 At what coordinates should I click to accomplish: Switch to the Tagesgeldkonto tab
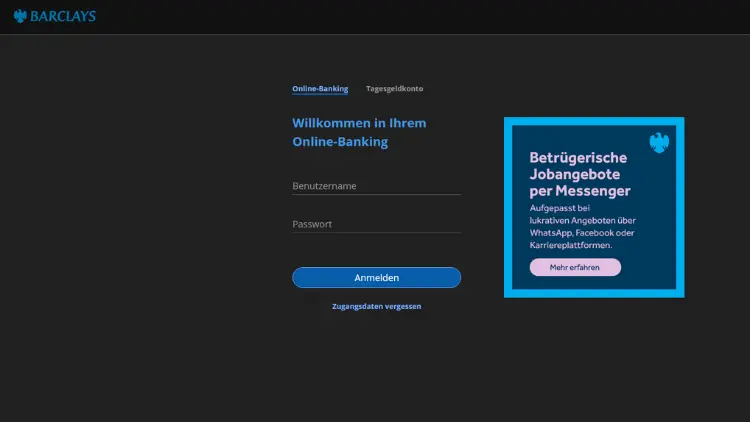click(x=394, y=89)
